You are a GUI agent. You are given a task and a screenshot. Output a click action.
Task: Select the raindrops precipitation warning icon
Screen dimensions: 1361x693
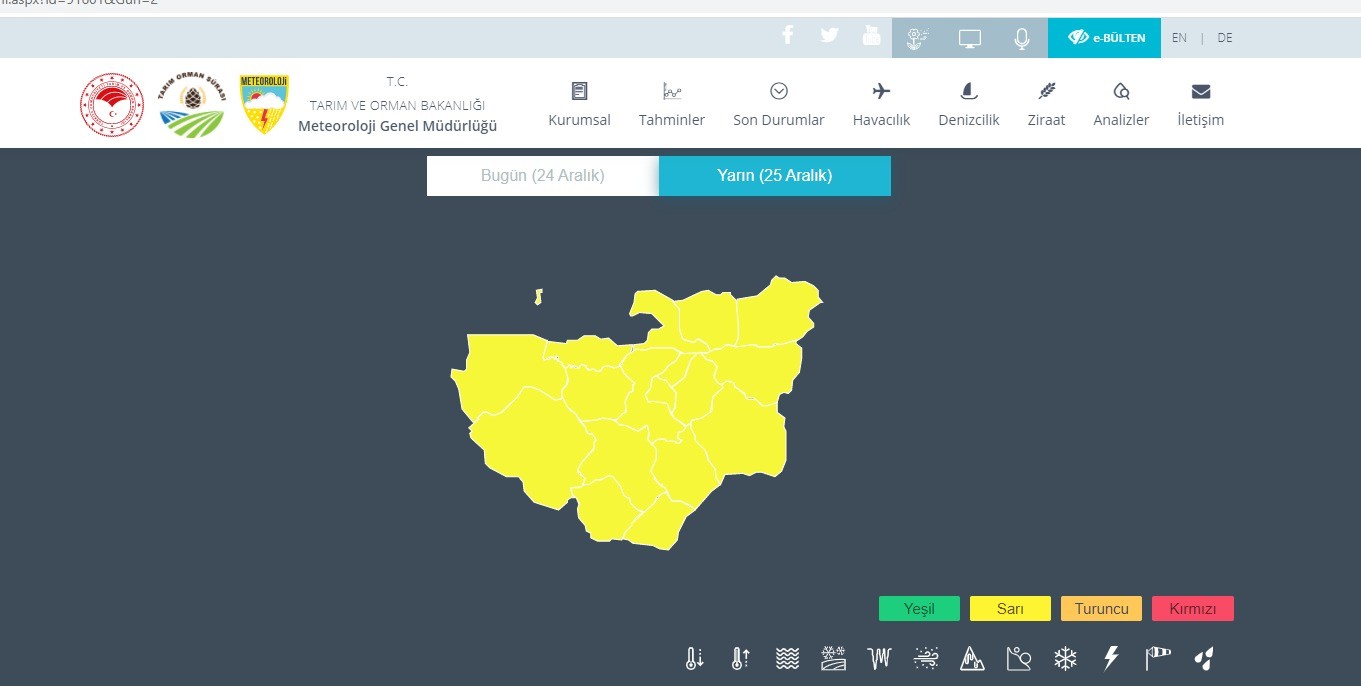pyautogui.click(x=1204, y=658)
